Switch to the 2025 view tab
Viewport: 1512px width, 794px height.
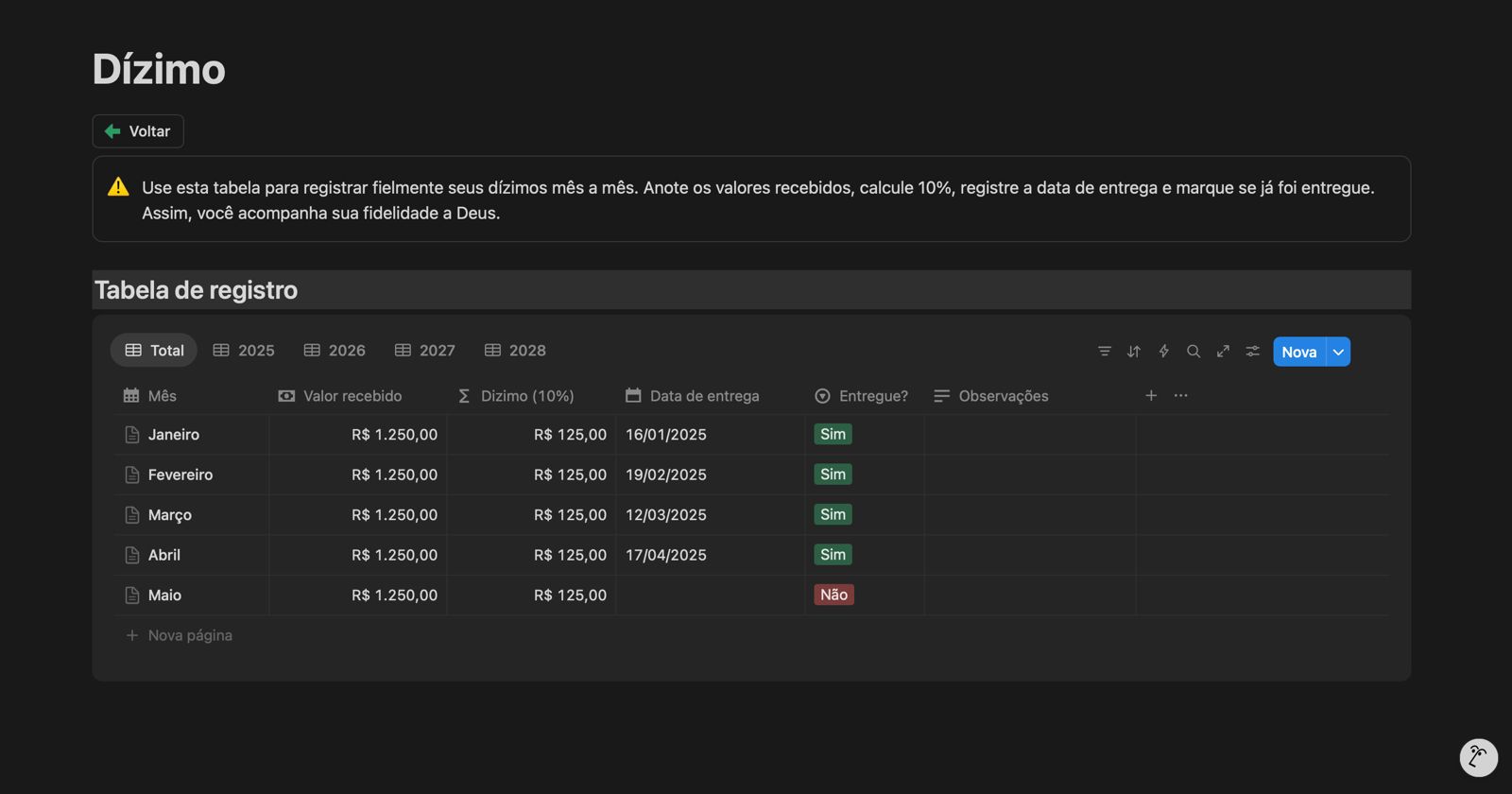pyautogui.click(x=244, y=351)
